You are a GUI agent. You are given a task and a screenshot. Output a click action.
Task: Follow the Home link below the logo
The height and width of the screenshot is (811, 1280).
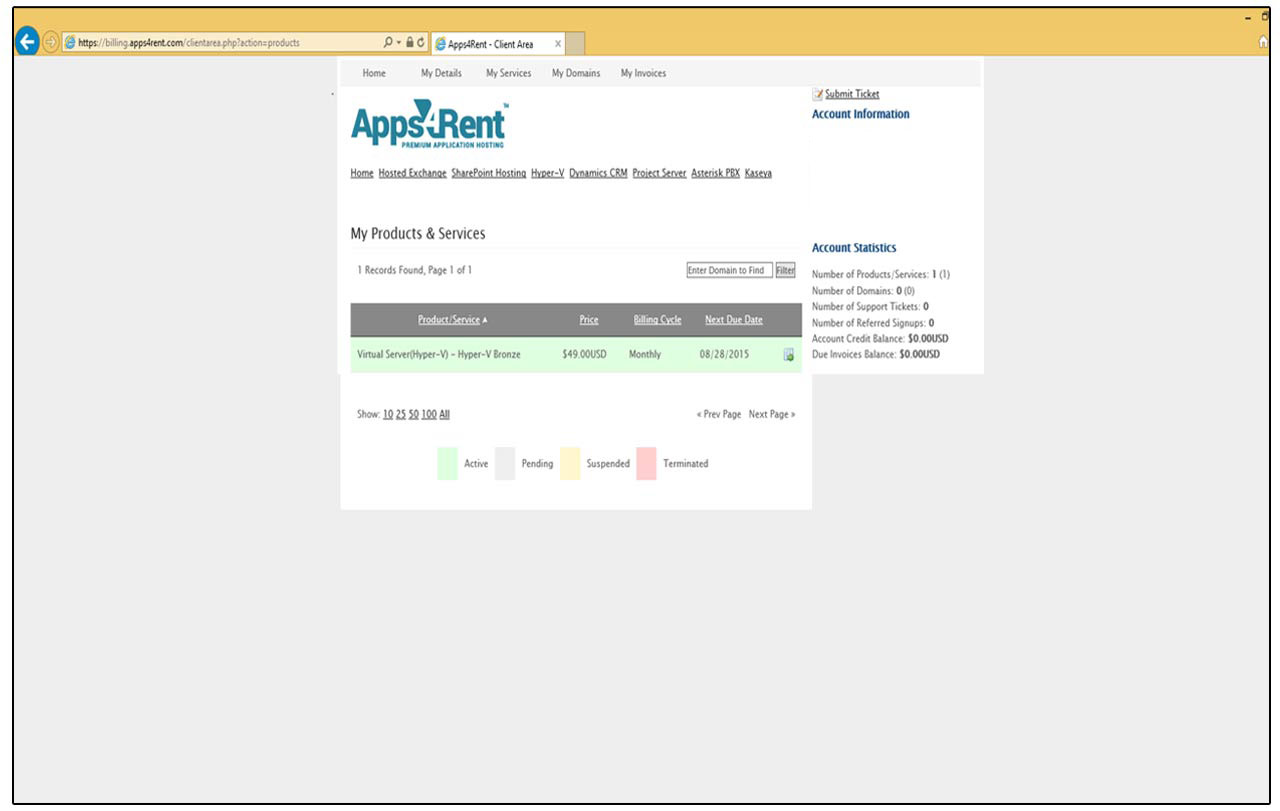pyautogui.click(x=362, y=173)
